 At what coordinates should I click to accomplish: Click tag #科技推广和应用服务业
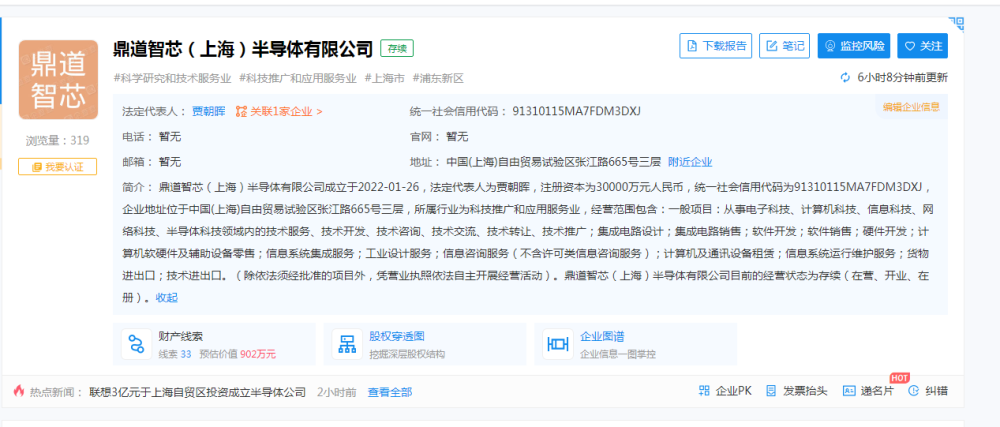[x=298, y=78]
